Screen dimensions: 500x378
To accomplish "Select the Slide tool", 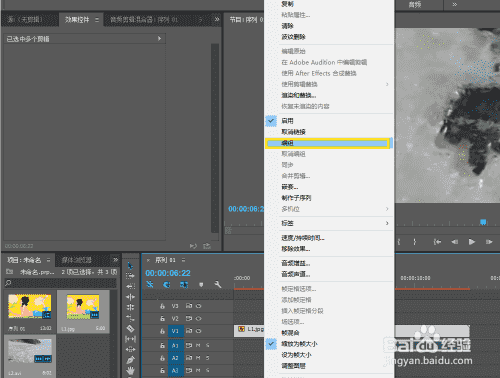I will [130, 349].
